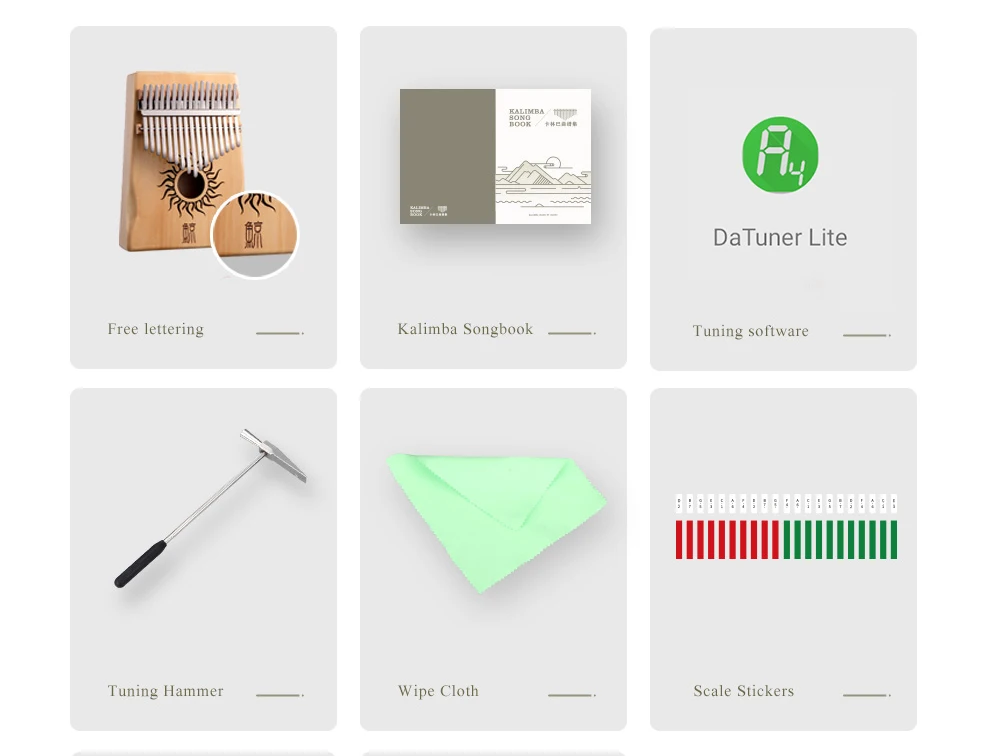Click the Wipe Cloth caption text
This screenshot has height=756, width=990.
point(438,691)
